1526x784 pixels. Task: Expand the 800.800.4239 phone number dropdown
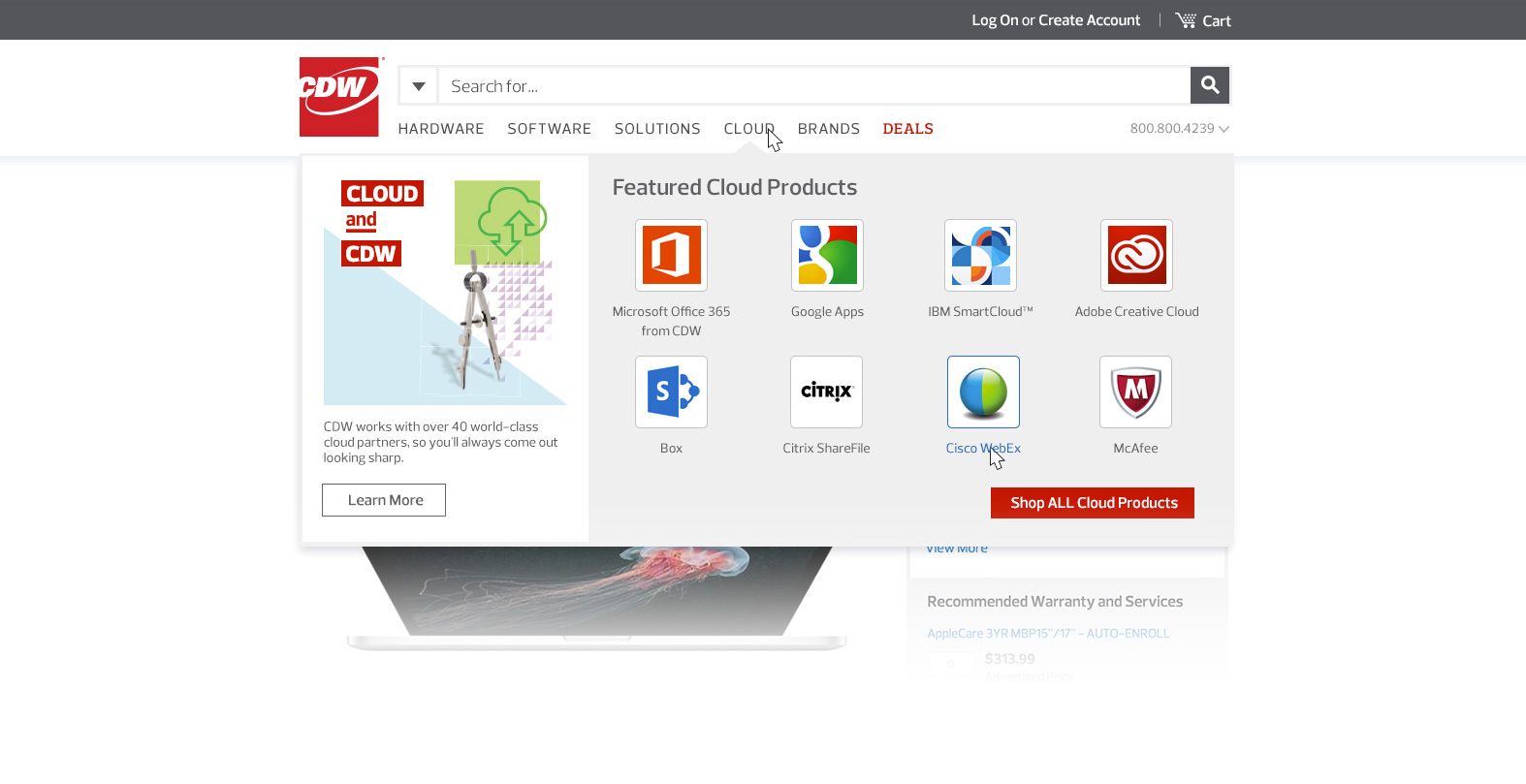click(1179, 129)
